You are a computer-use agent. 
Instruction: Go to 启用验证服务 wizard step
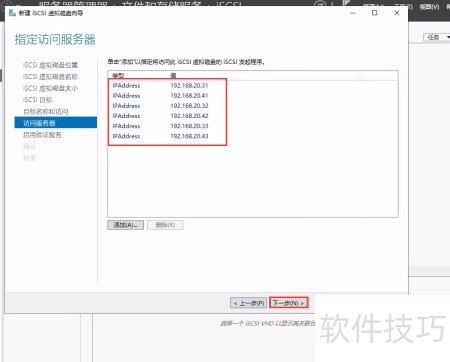[x=42, y=135]
